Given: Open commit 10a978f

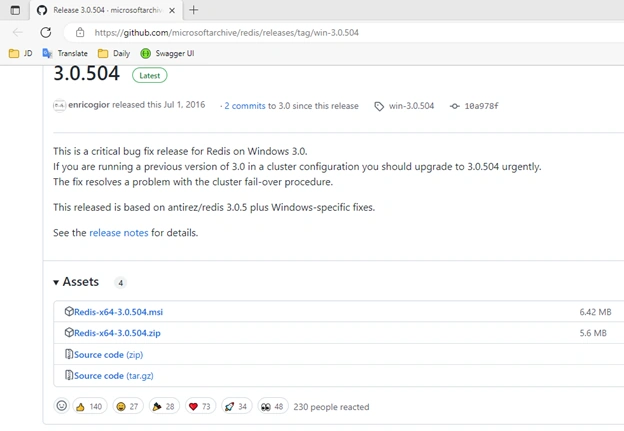Looking at the screenshot, I should click(481, 106).
